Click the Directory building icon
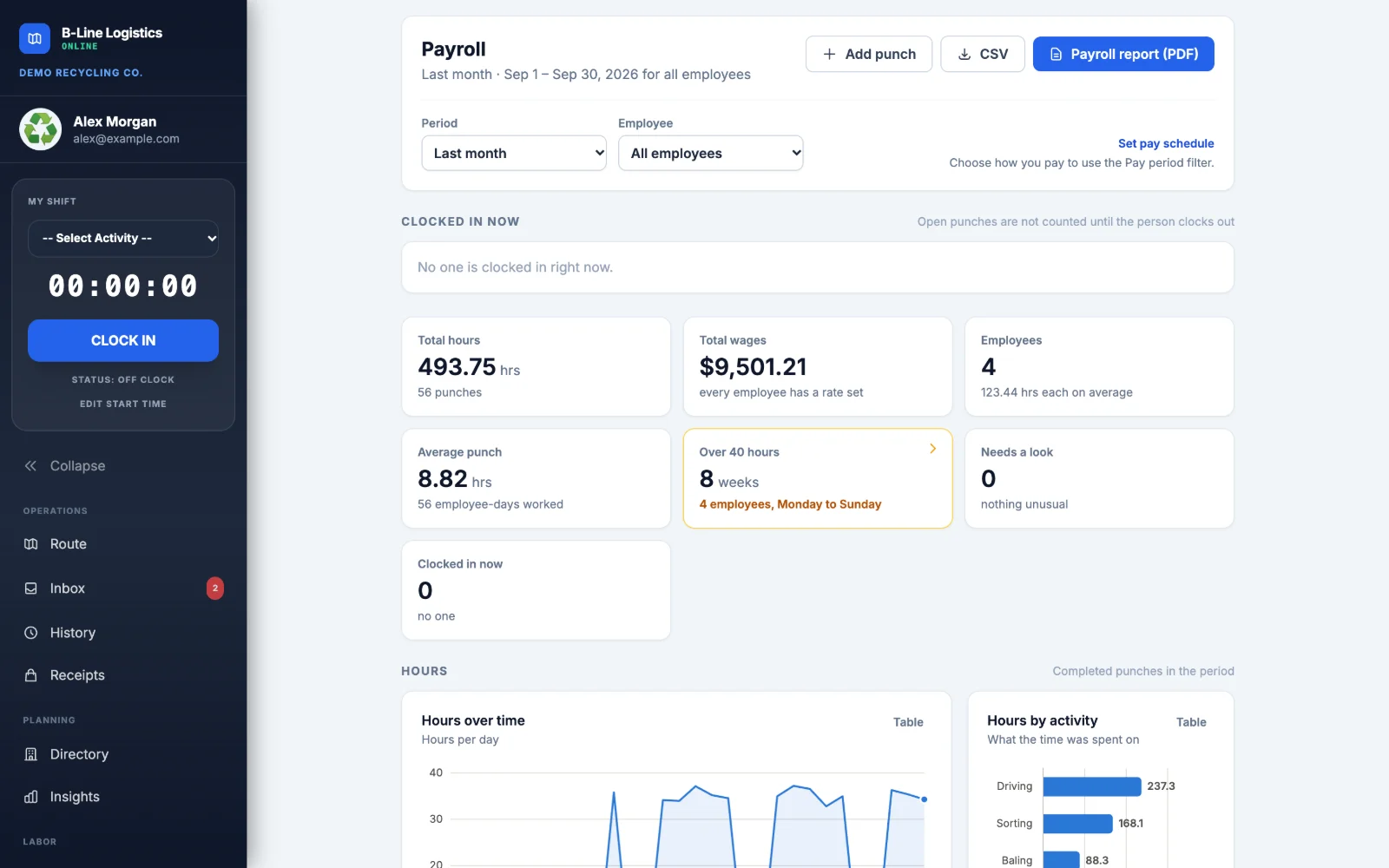 click(x=31, y=754)
